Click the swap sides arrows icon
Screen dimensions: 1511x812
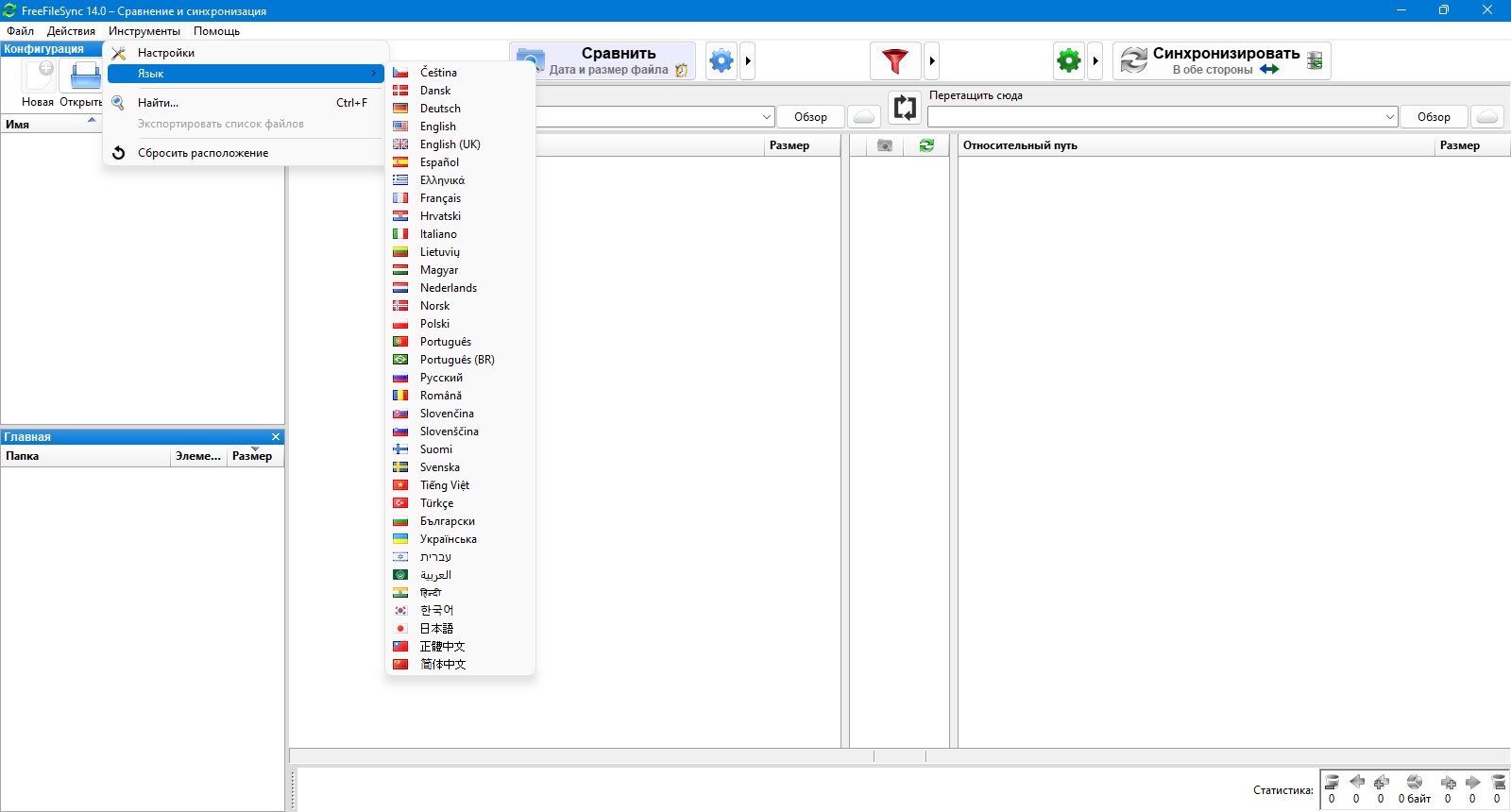[905, 108]
